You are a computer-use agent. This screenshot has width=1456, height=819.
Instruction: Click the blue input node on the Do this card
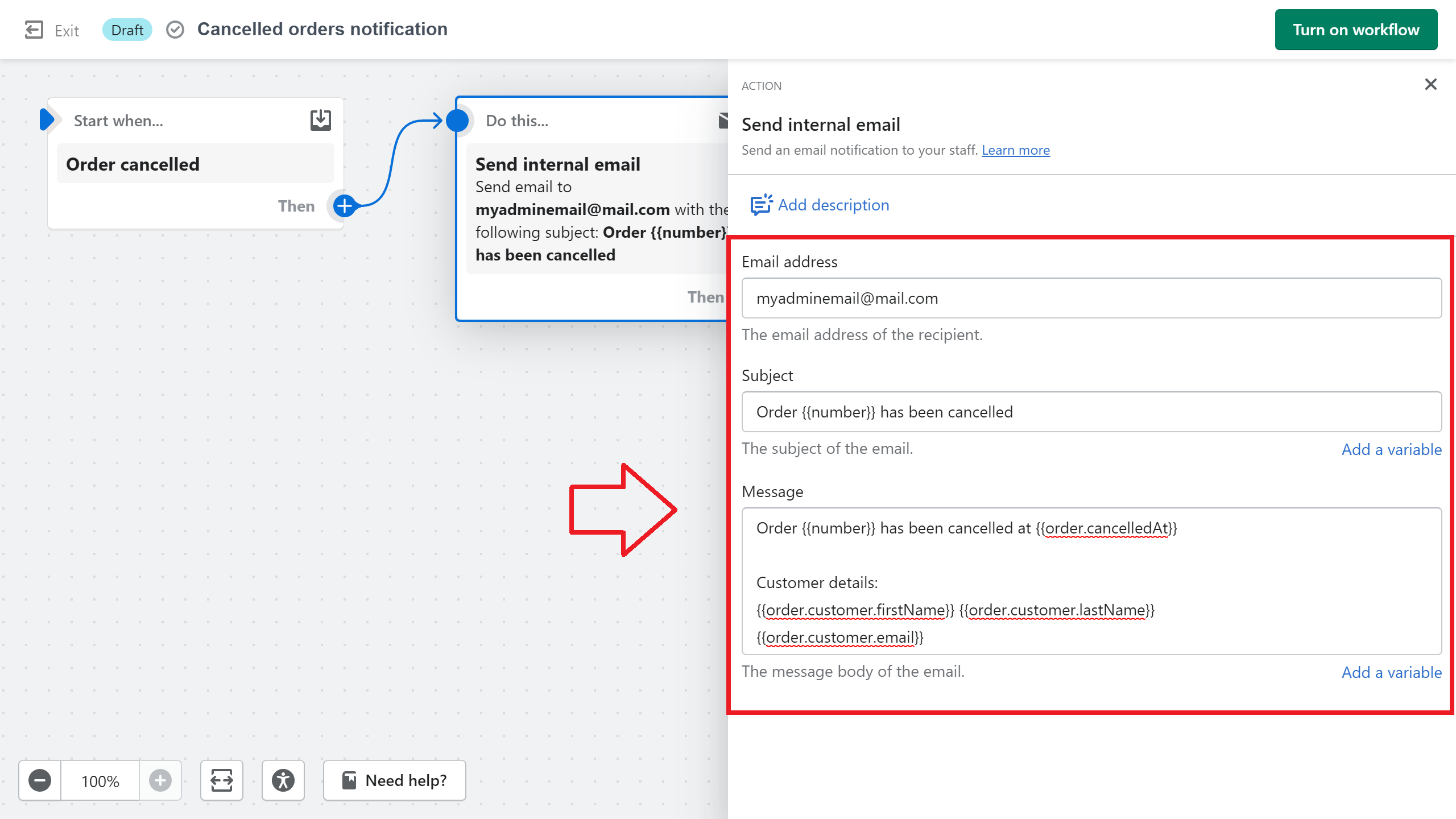(x=457, y=121)
